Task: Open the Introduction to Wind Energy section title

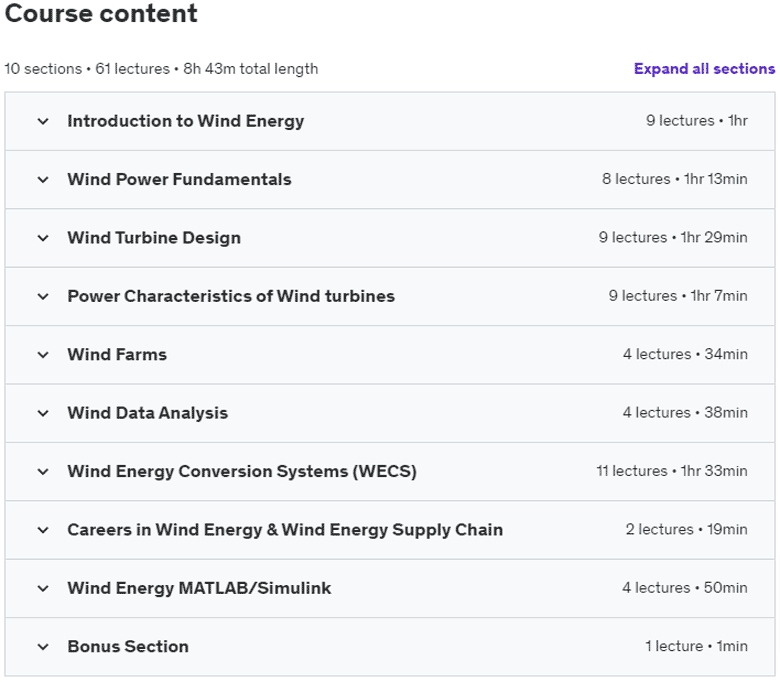Action: pos(186,121)
